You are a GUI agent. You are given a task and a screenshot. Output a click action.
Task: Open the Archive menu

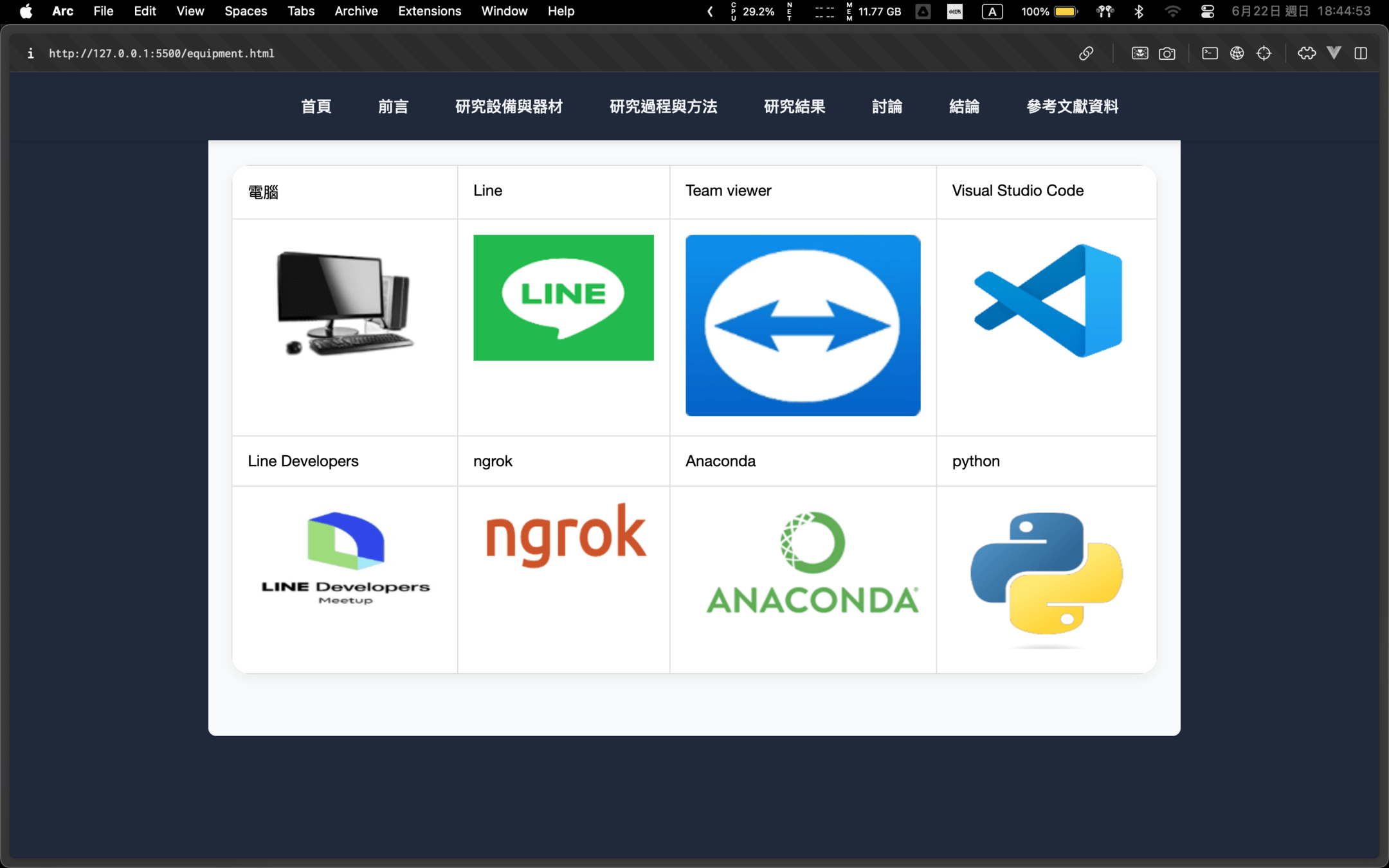(356, 11)
